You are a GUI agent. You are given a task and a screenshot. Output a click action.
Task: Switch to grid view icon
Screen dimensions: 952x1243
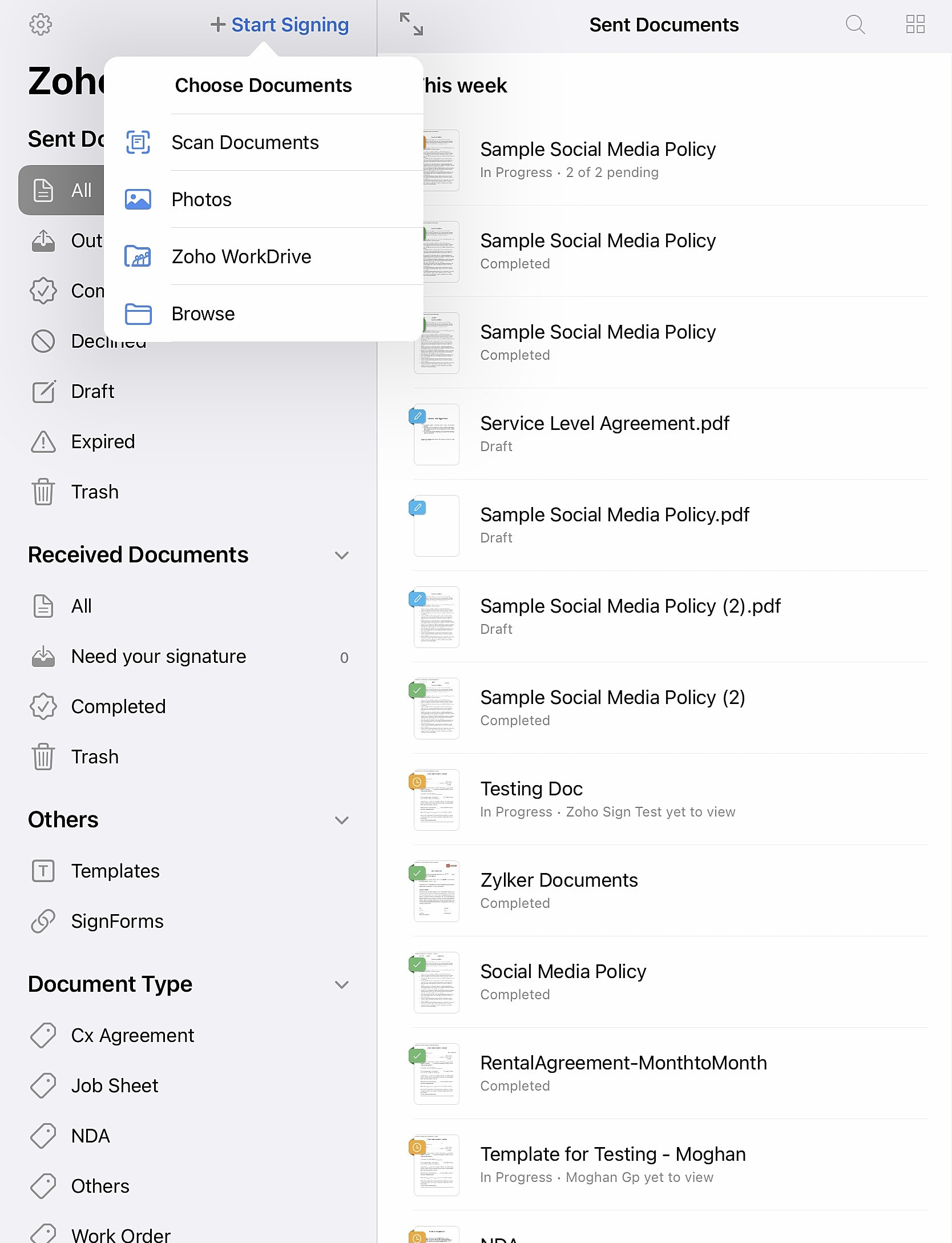click(x=915, y=25)
